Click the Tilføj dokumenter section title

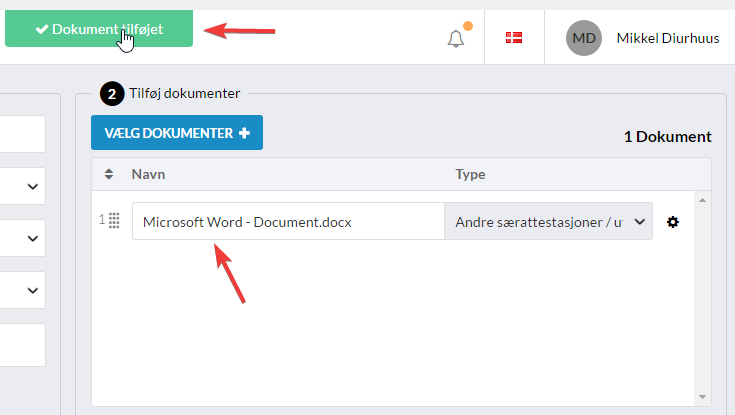(185, 93)
